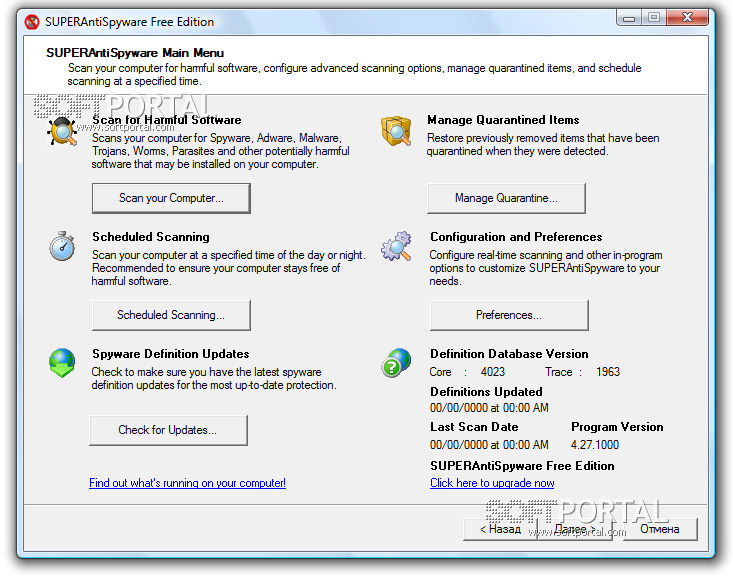Follow 'Find out what's running' link
733x576 pixels.
pos(187,483)
